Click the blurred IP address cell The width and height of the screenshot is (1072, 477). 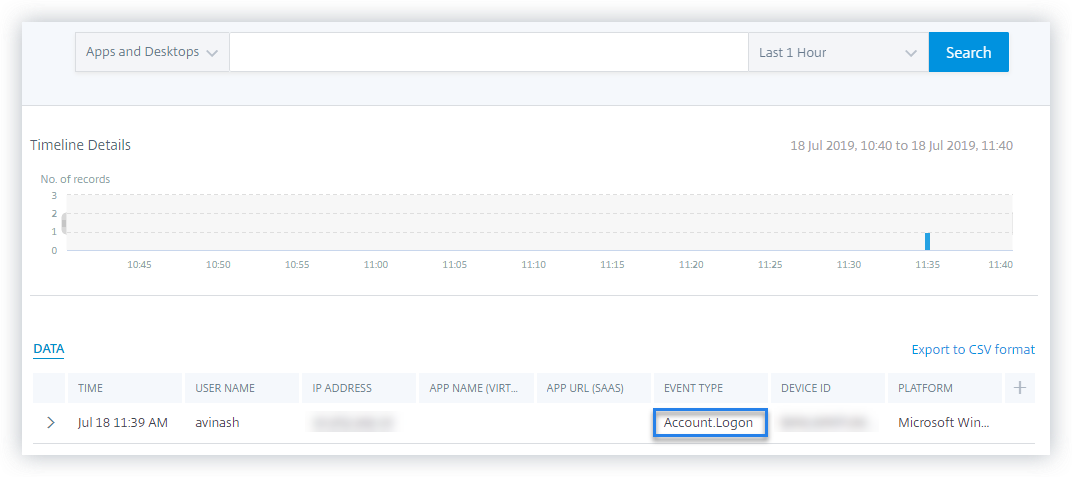(x=353, y=423)
